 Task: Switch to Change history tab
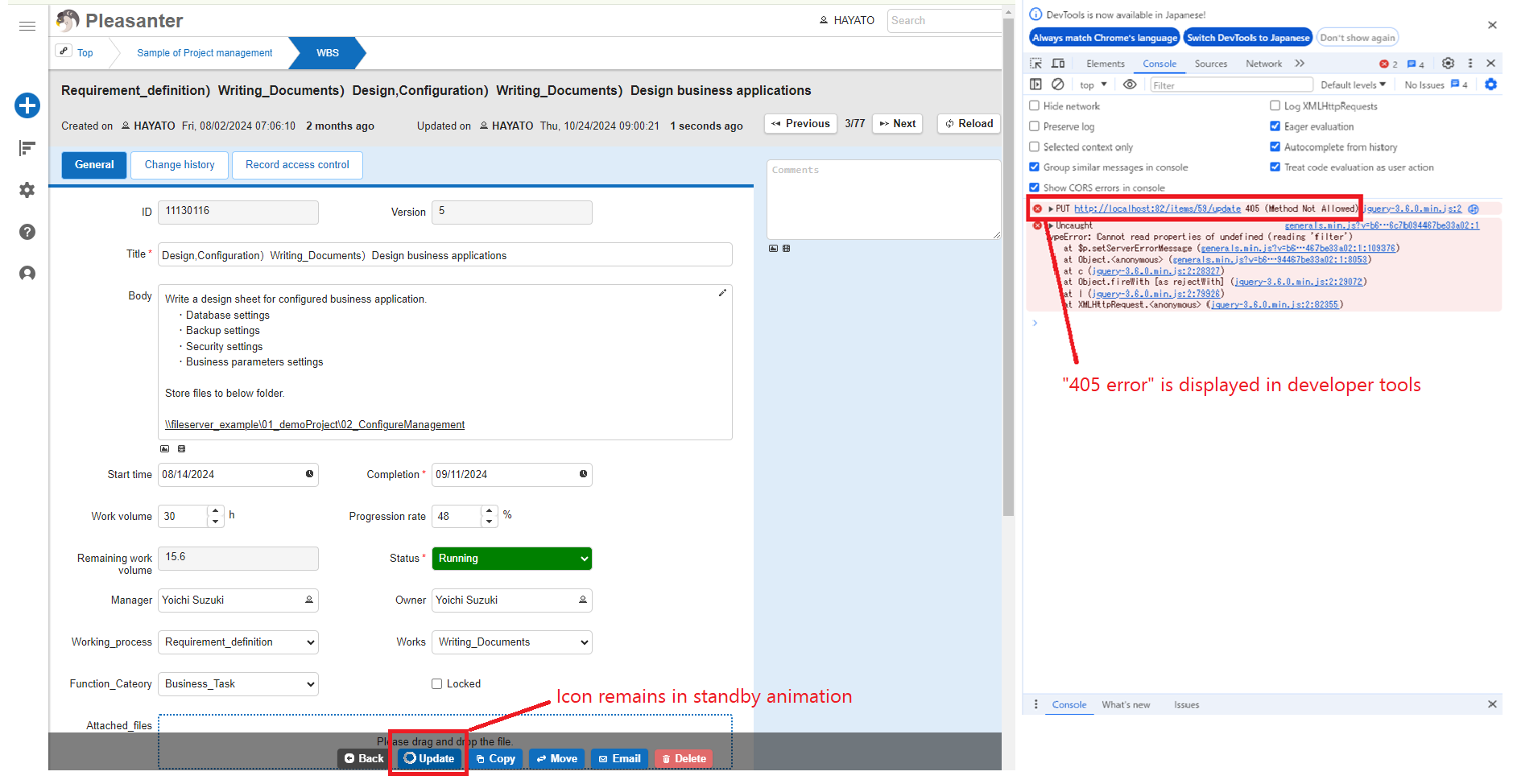click(x=180, y=165)
